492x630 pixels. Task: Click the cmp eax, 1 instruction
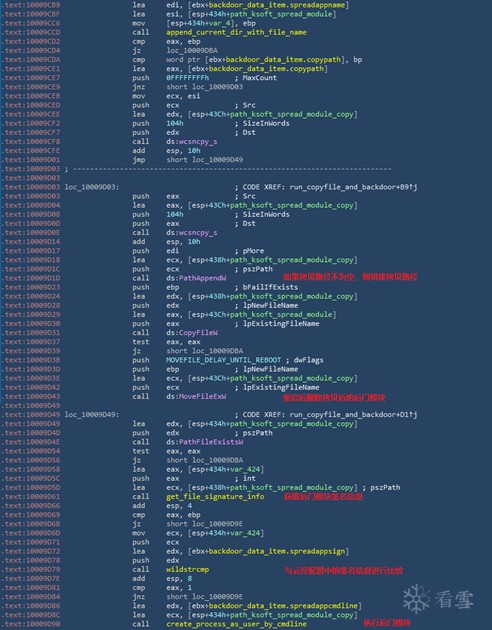coord(162,588)
